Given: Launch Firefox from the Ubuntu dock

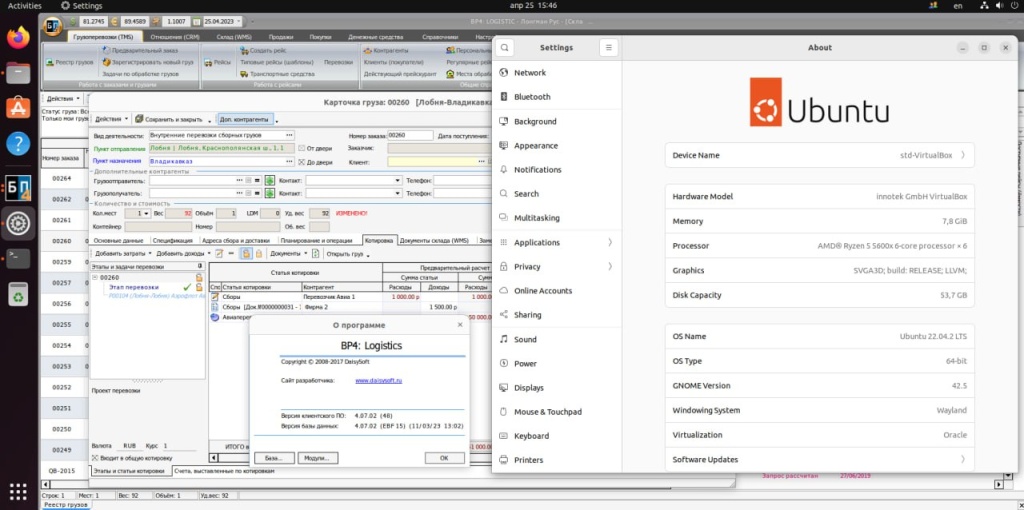Looking at the screenshot, I should (x=18, y=37).
